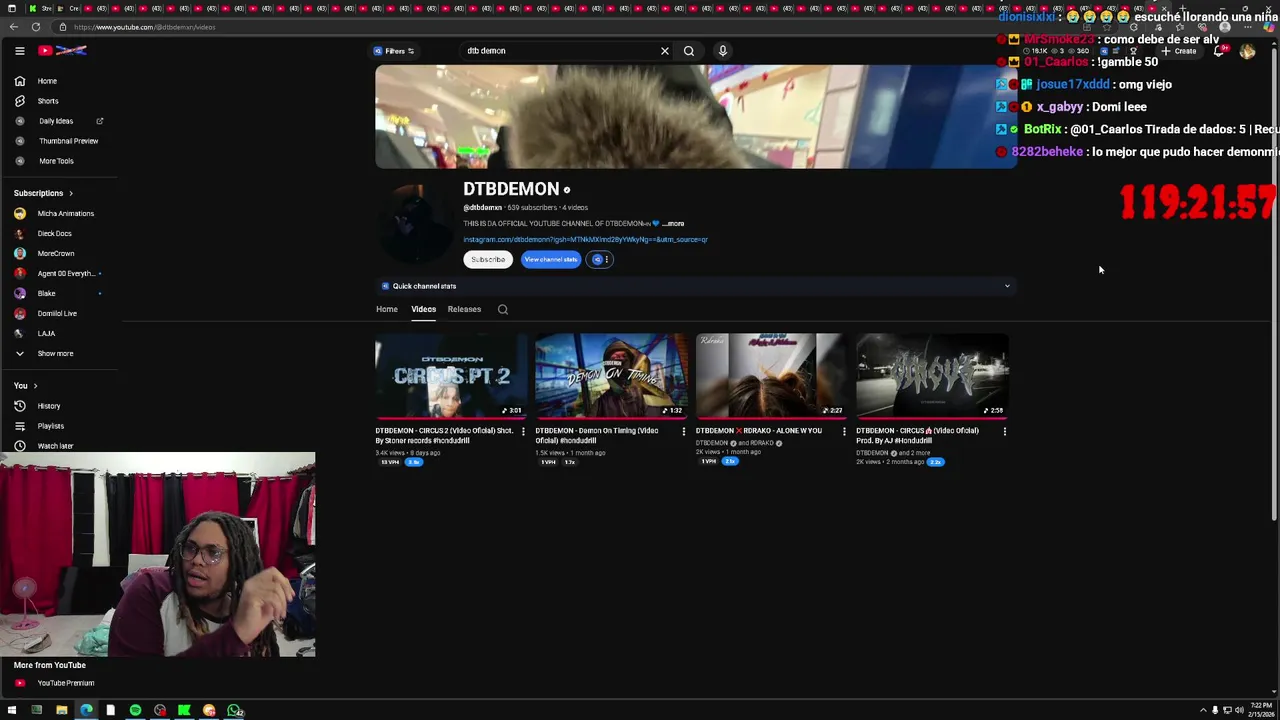
Task: Open the instagram.com/dtbdemonn link
Action: [x=585, y=240]
